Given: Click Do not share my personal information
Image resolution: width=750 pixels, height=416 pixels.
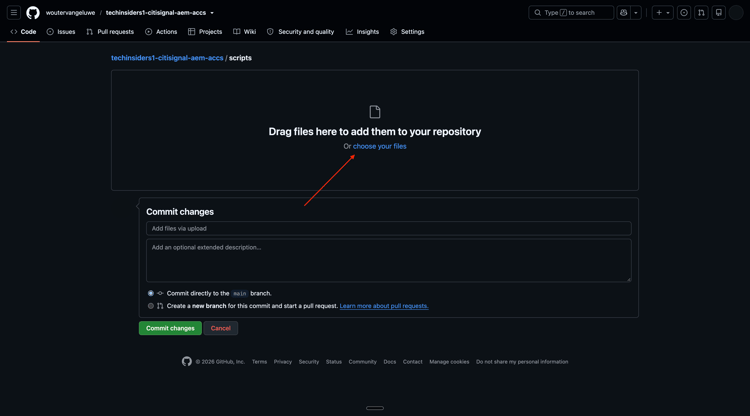Looking at the screenshot, I should point(522,362).
